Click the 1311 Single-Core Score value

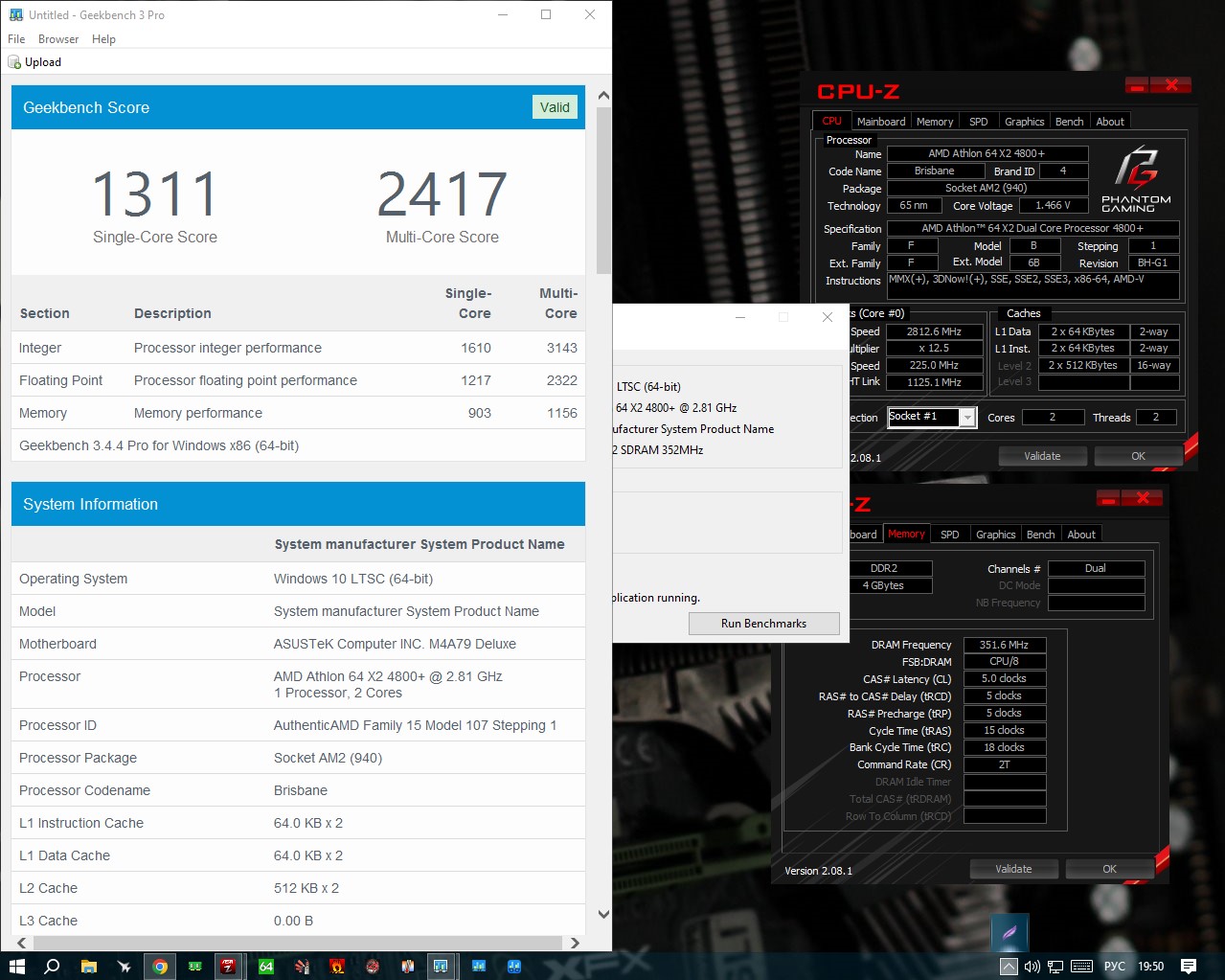pos(154,194)
